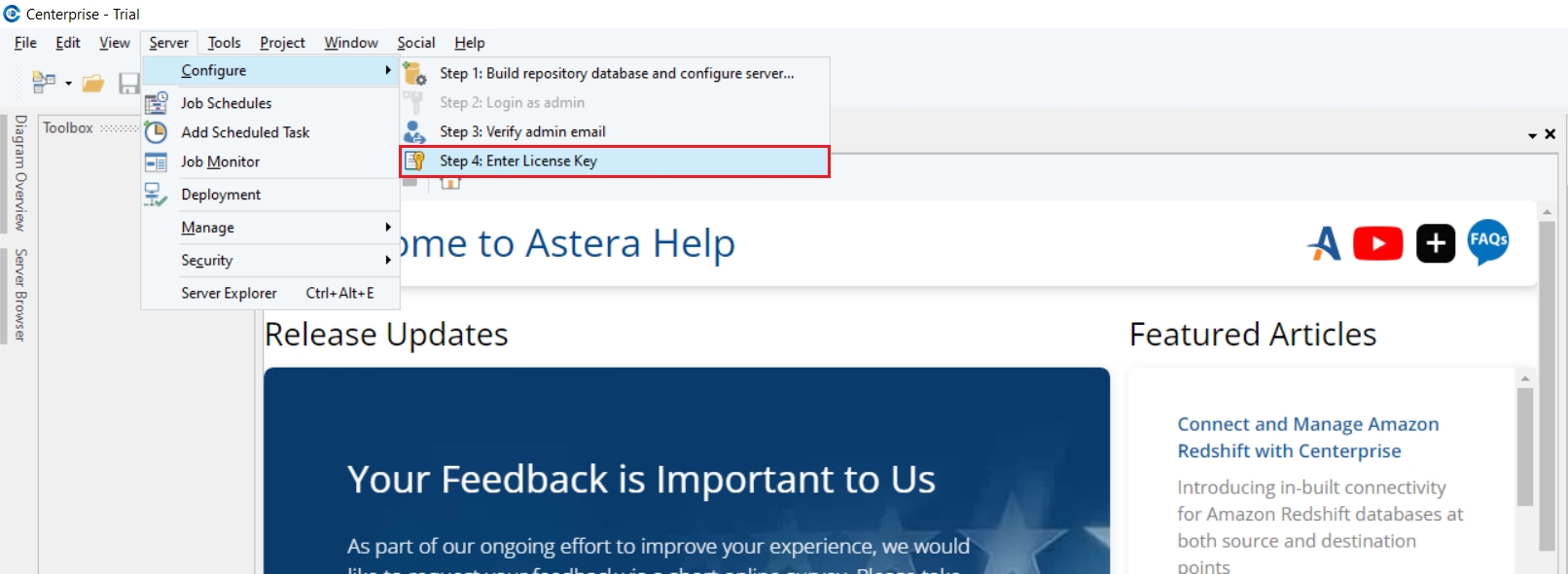Choose Server Explorer from the Server menu
This screenshot has width=1568, height=574.
coord(270,293)
